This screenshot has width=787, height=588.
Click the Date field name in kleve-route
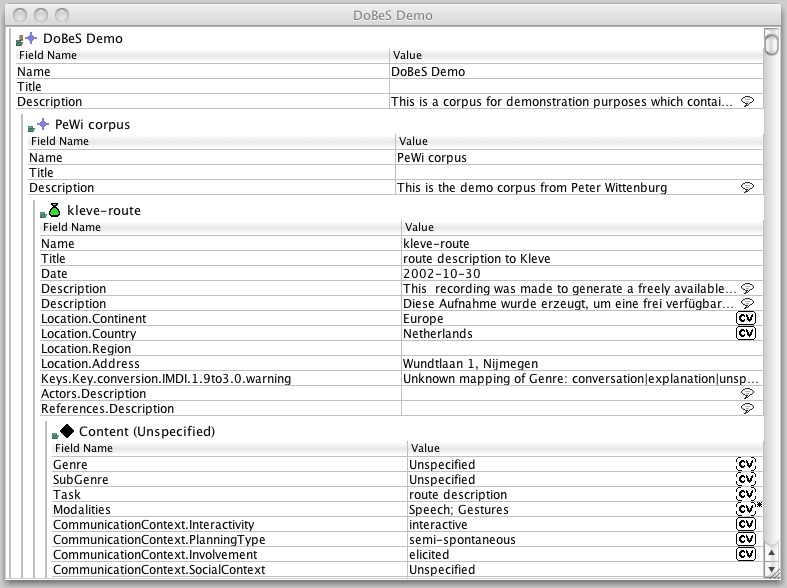[54, 274]
